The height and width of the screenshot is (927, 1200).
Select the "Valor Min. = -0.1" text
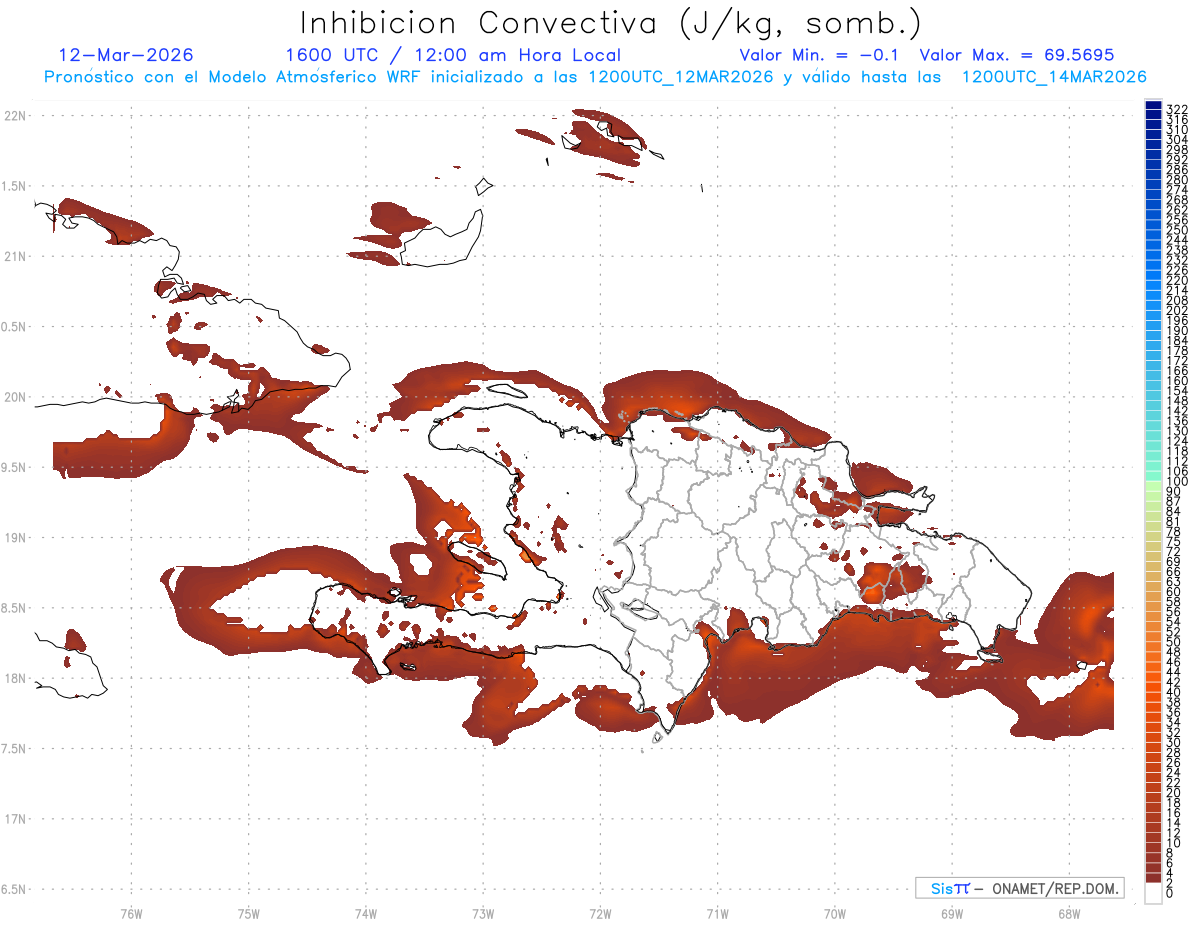[819, 55]
